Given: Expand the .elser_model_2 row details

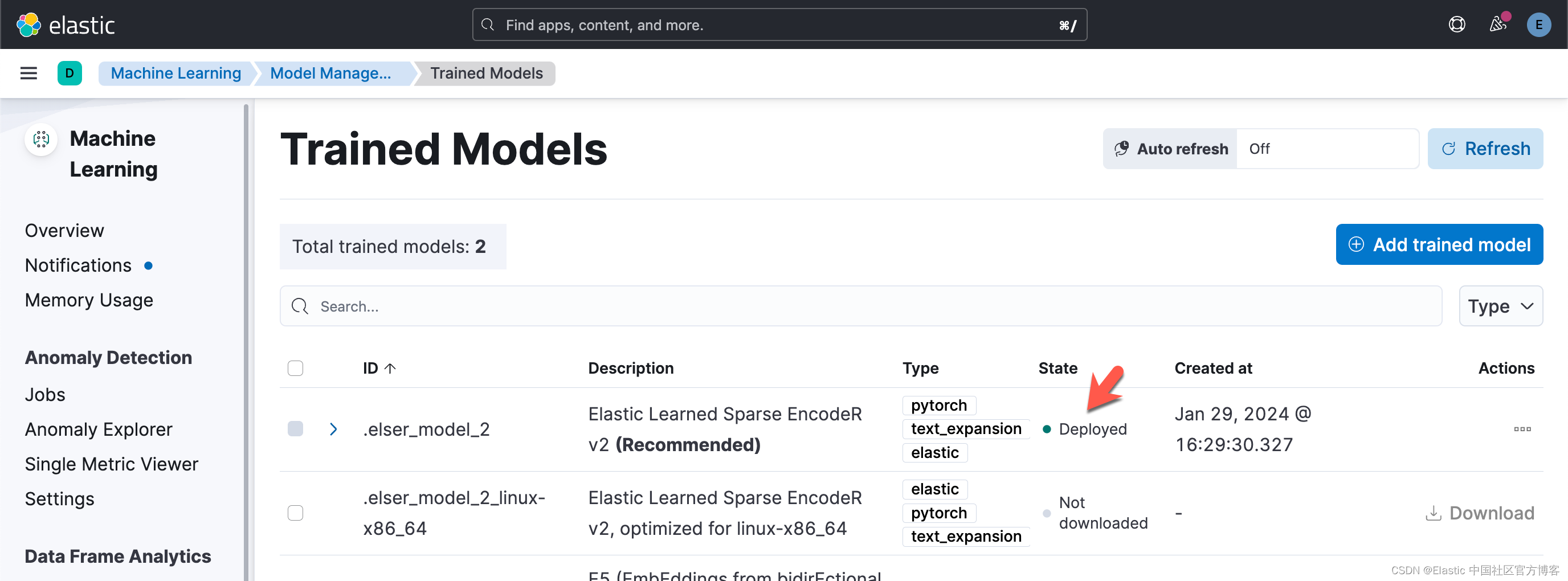Looking at the screenshot, I should coord(333,429).
